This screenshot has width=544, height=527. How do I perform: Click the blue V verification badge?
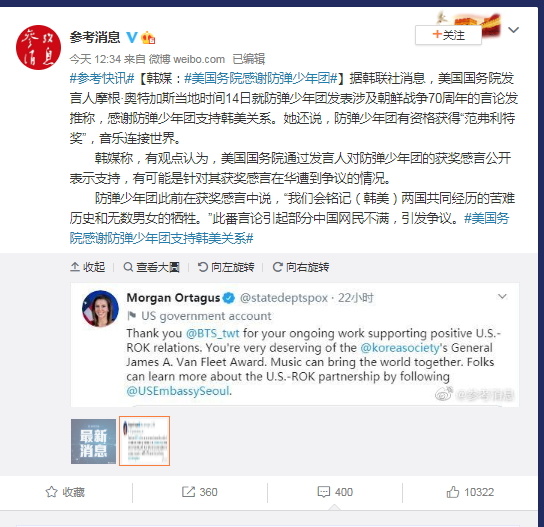[x=131, y=37]
